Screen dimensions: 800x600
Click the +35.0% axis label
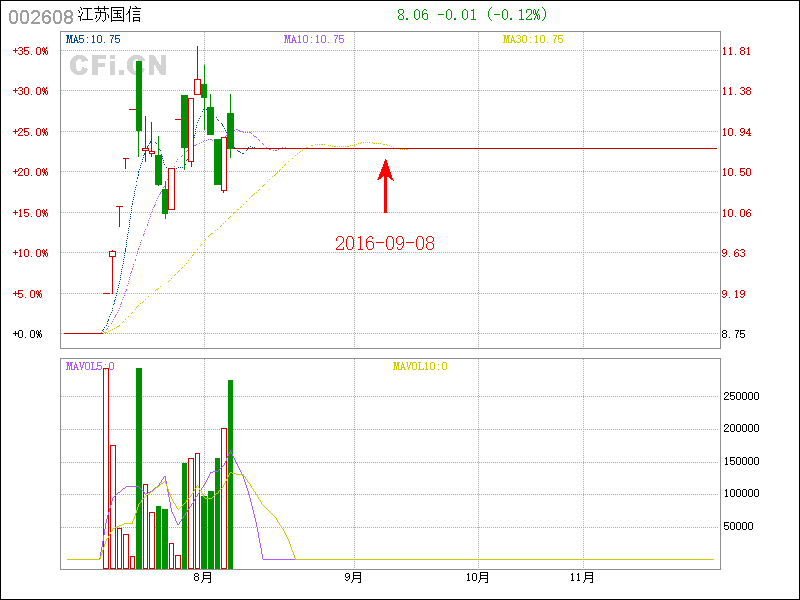point(30,51)
